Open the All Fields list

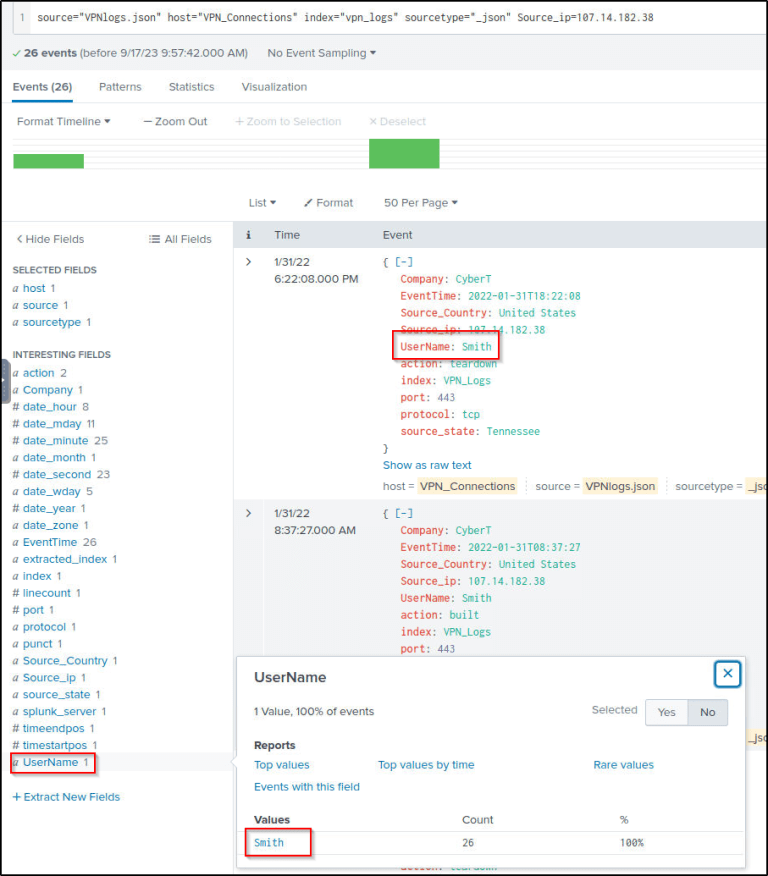click(x=180, y=239)
